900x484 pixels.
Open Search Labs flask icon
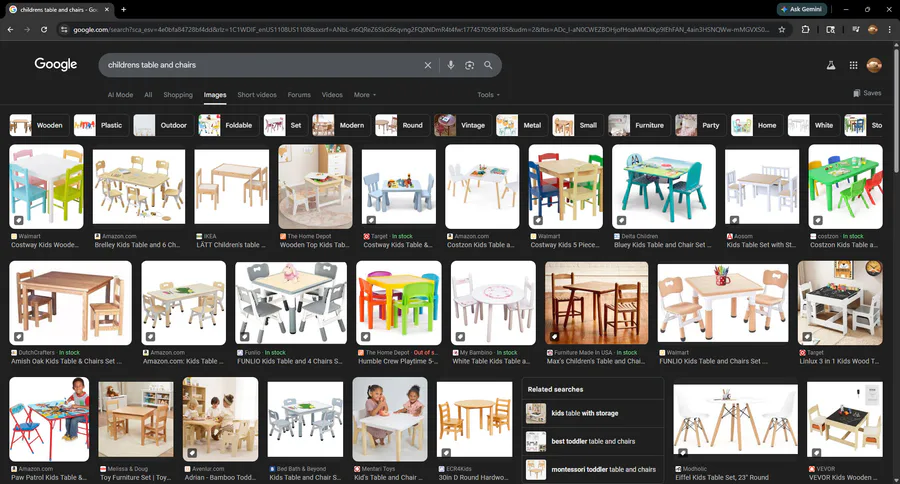tap(831, 65)
